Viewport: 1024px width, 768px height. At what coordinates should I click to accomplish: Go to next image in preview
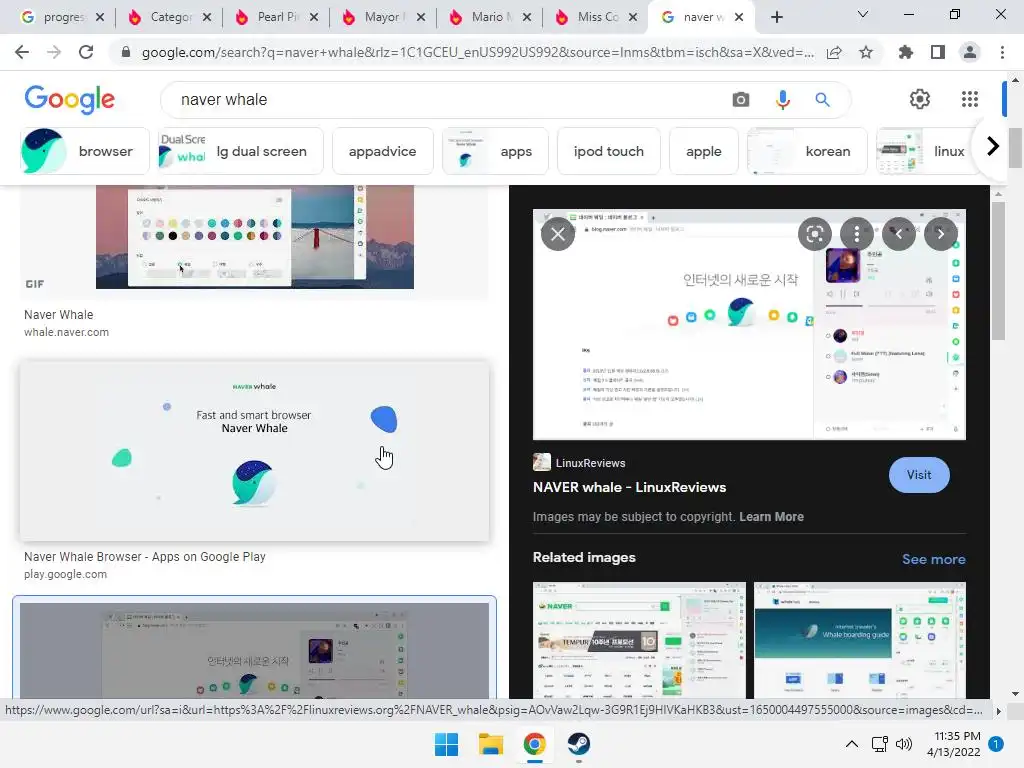[940, 234]
